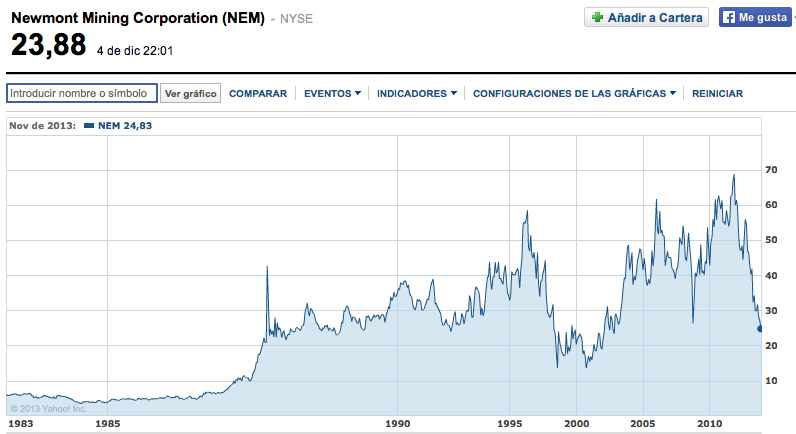The image size is (796, 434).
Task: Click the 23,88 price quote
Action: [x=49, y=45]
